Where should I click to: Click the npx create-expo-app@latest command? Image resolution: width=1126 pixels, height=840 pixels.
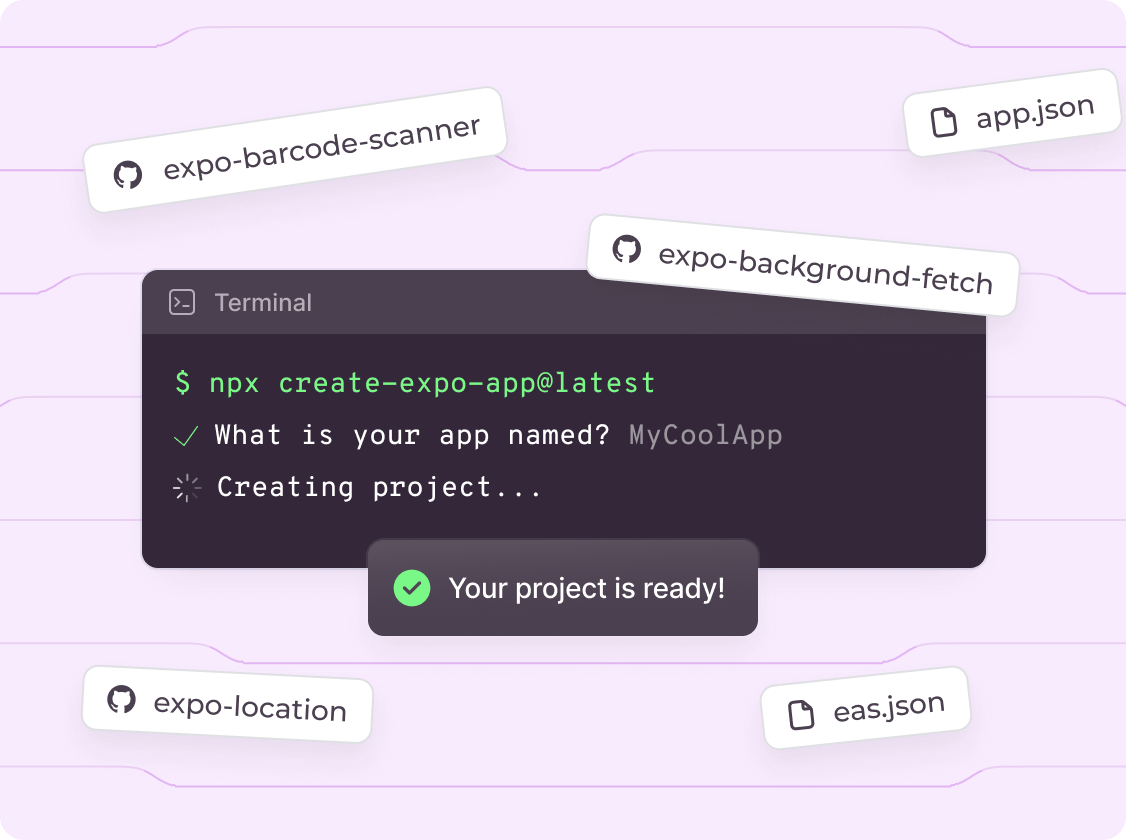(x=432, y=383)
